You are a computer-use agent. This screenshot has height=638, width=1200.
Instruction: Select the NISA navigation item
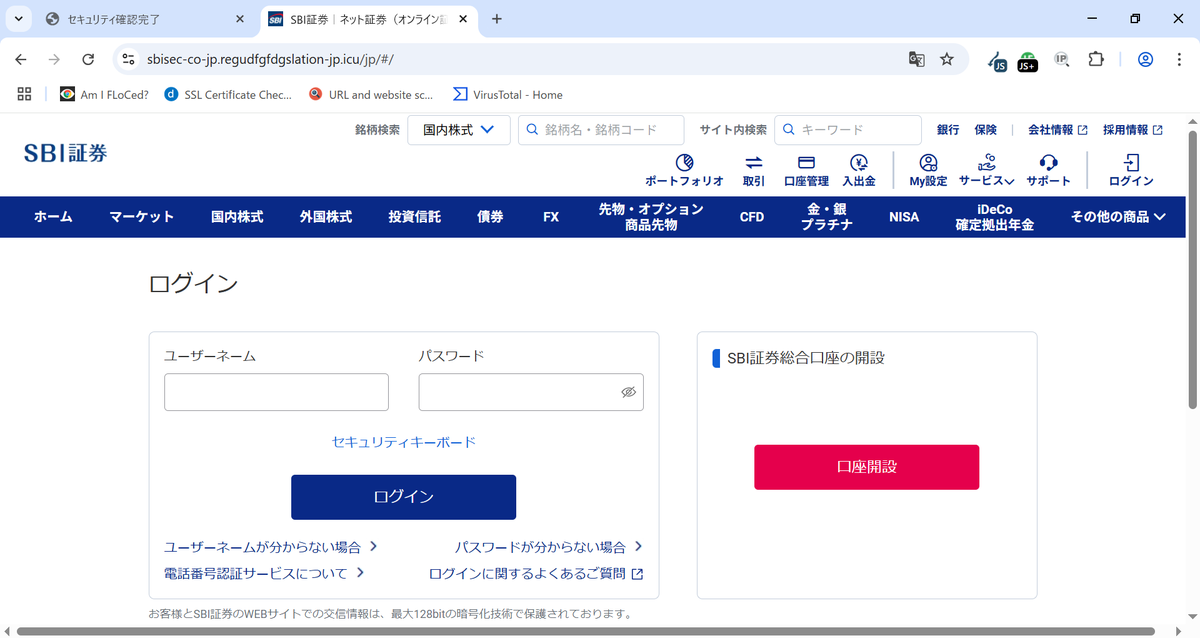[x=904, y=216]
